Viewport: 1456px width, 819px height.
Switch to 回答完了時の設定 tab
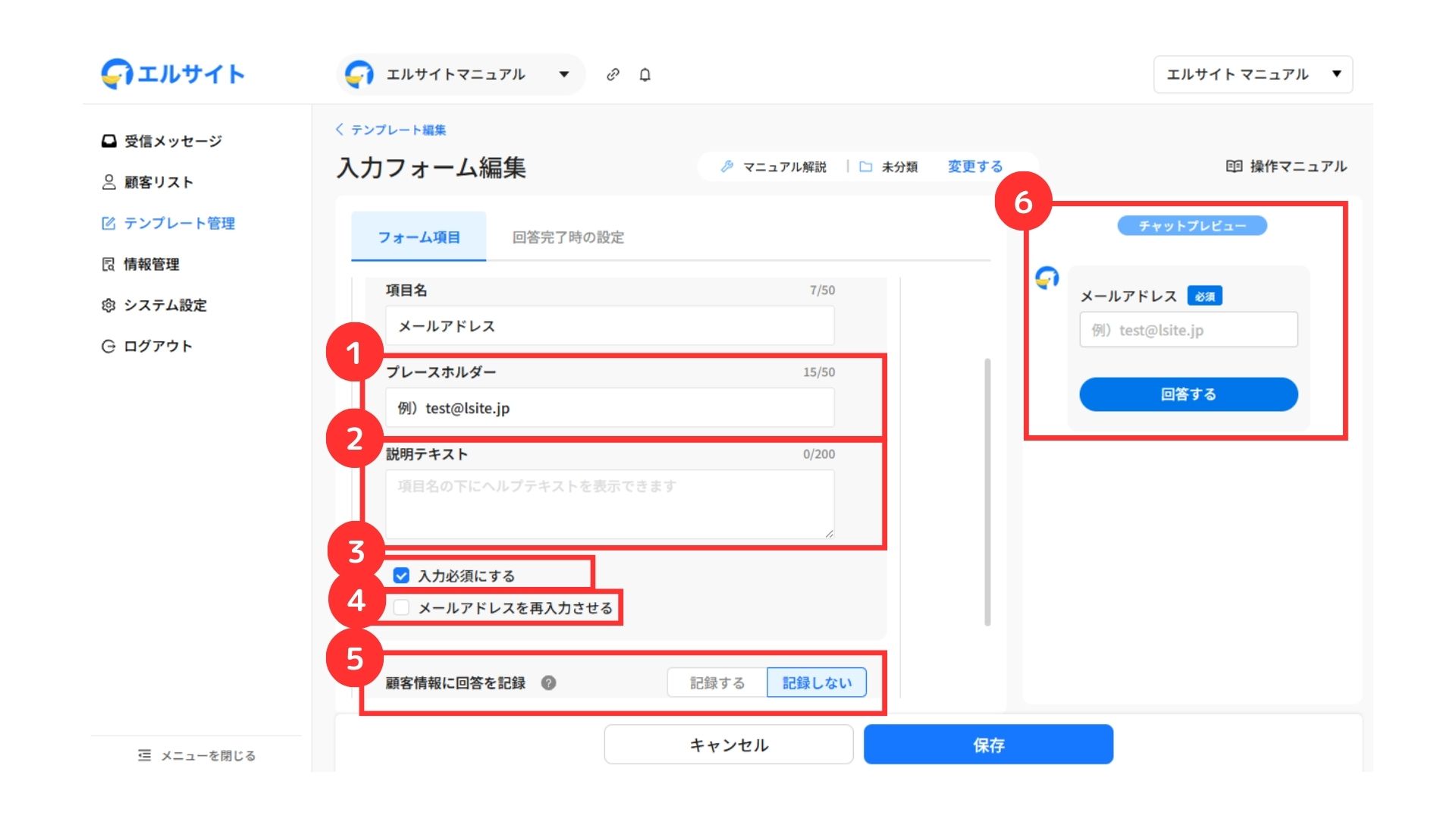[x=568, y=237]
